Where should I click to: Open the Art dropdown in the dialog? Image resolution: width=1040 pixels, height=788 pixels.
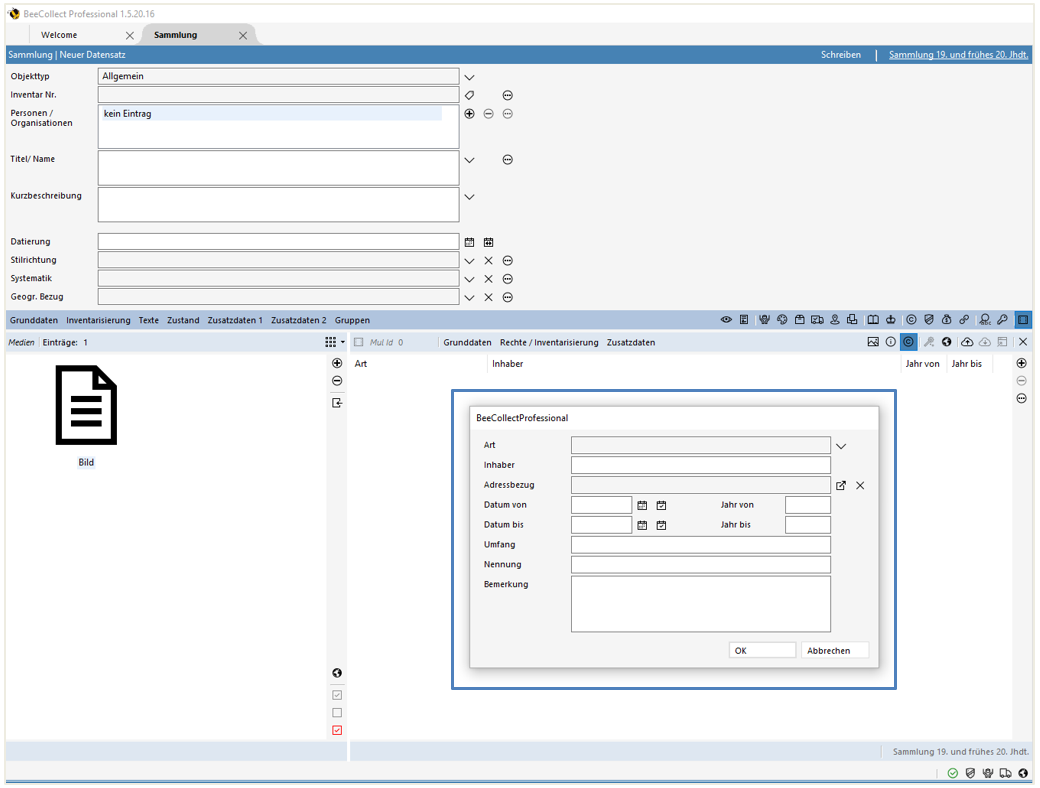(841, 446)
